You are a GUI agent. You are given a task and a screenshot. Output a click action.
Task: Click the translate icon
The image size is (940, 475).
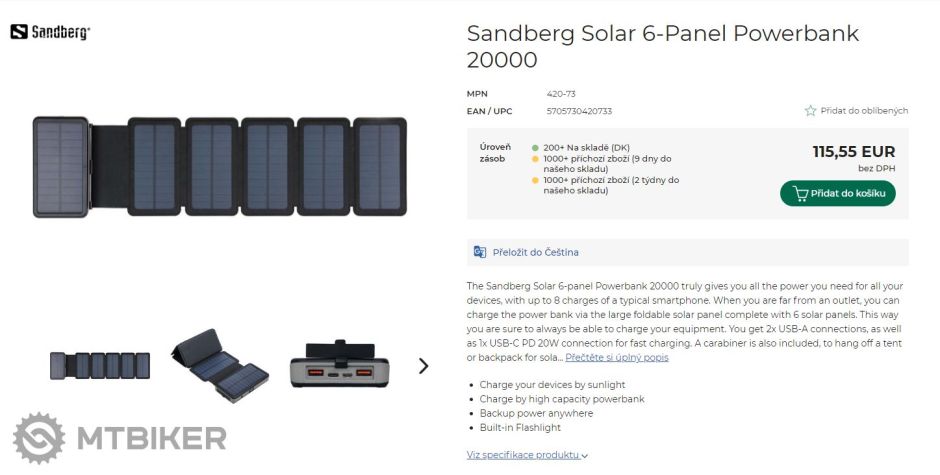pos(480,252)
